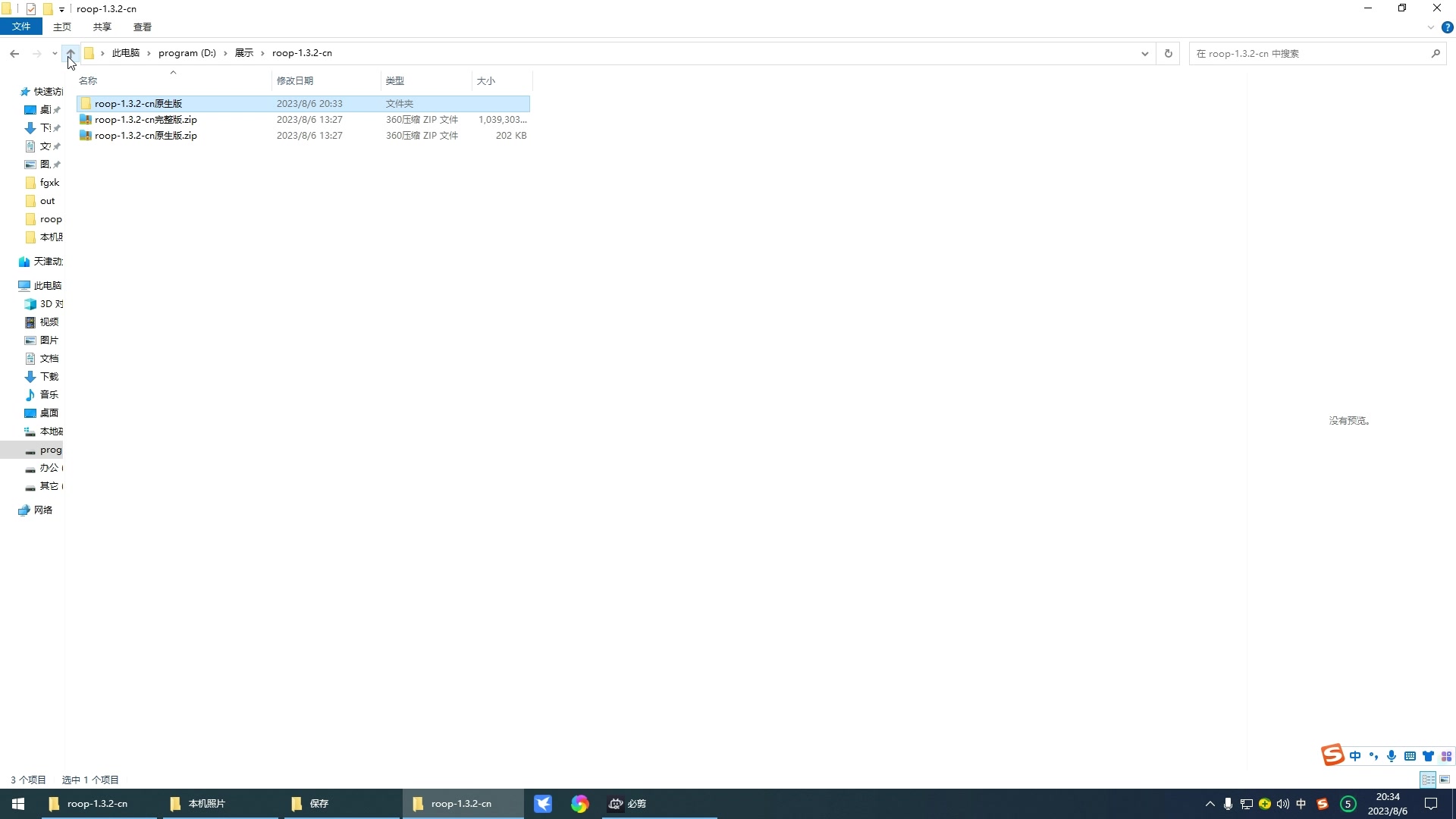Click the Properties quick access toolbar icon

(x=31, y=9)
